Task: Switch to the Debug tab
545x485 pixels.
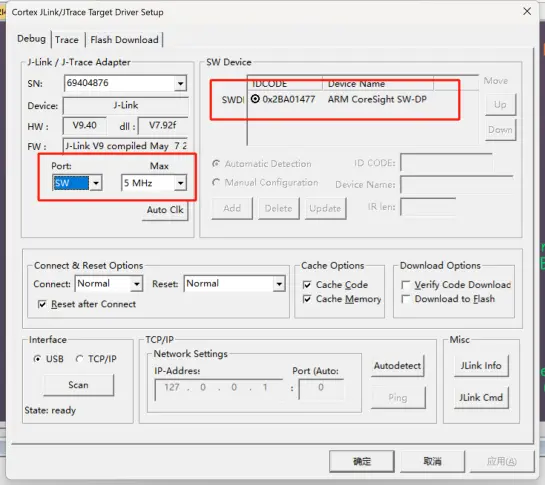Action: coord(31,39)
